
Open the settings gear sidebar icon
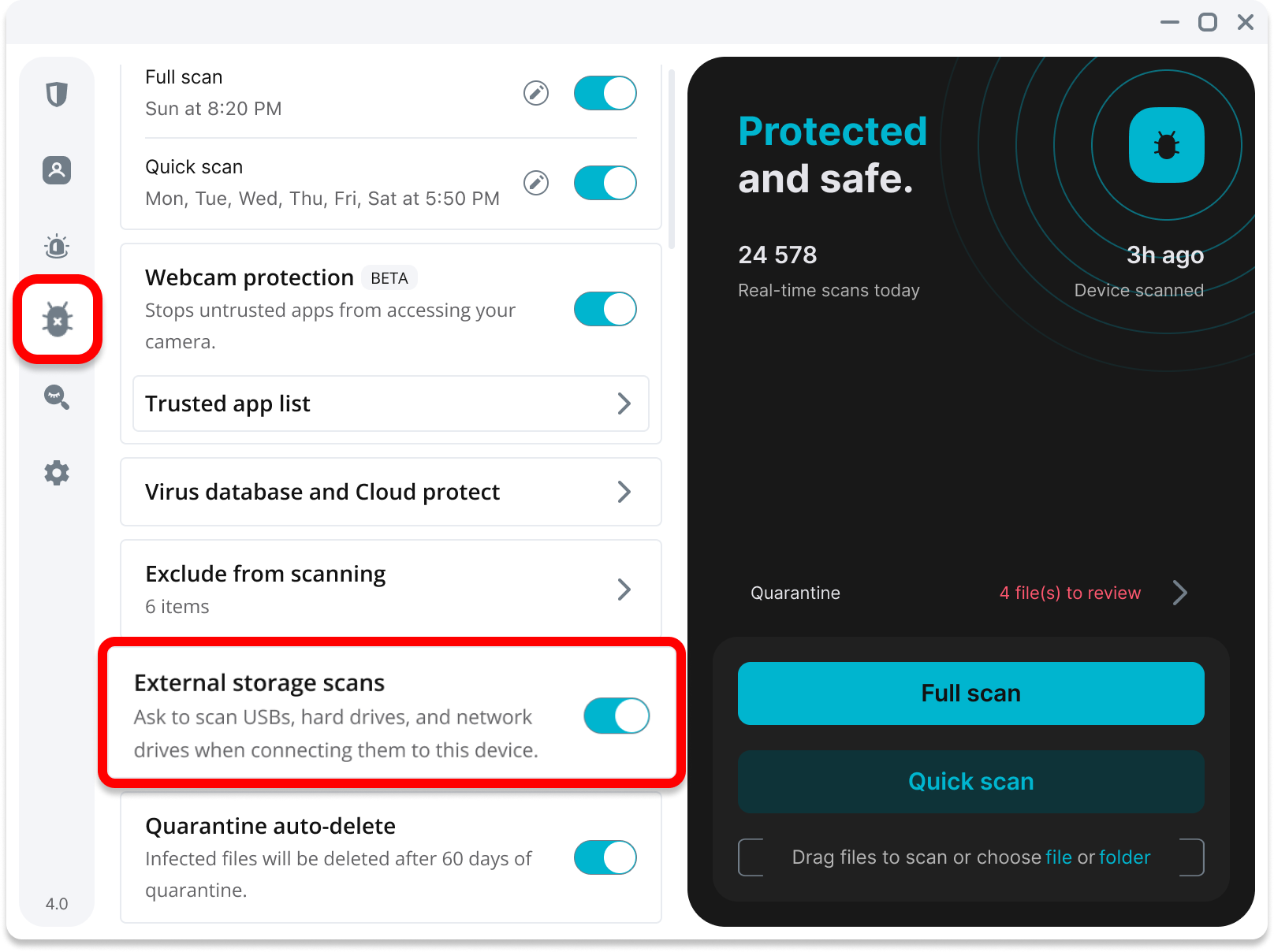[x=57, y=473]
